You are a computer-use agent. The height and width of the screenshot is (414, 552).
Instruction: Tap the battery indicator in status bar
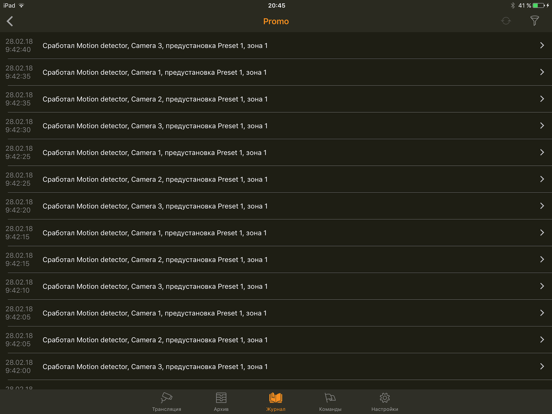pos(538,5)
